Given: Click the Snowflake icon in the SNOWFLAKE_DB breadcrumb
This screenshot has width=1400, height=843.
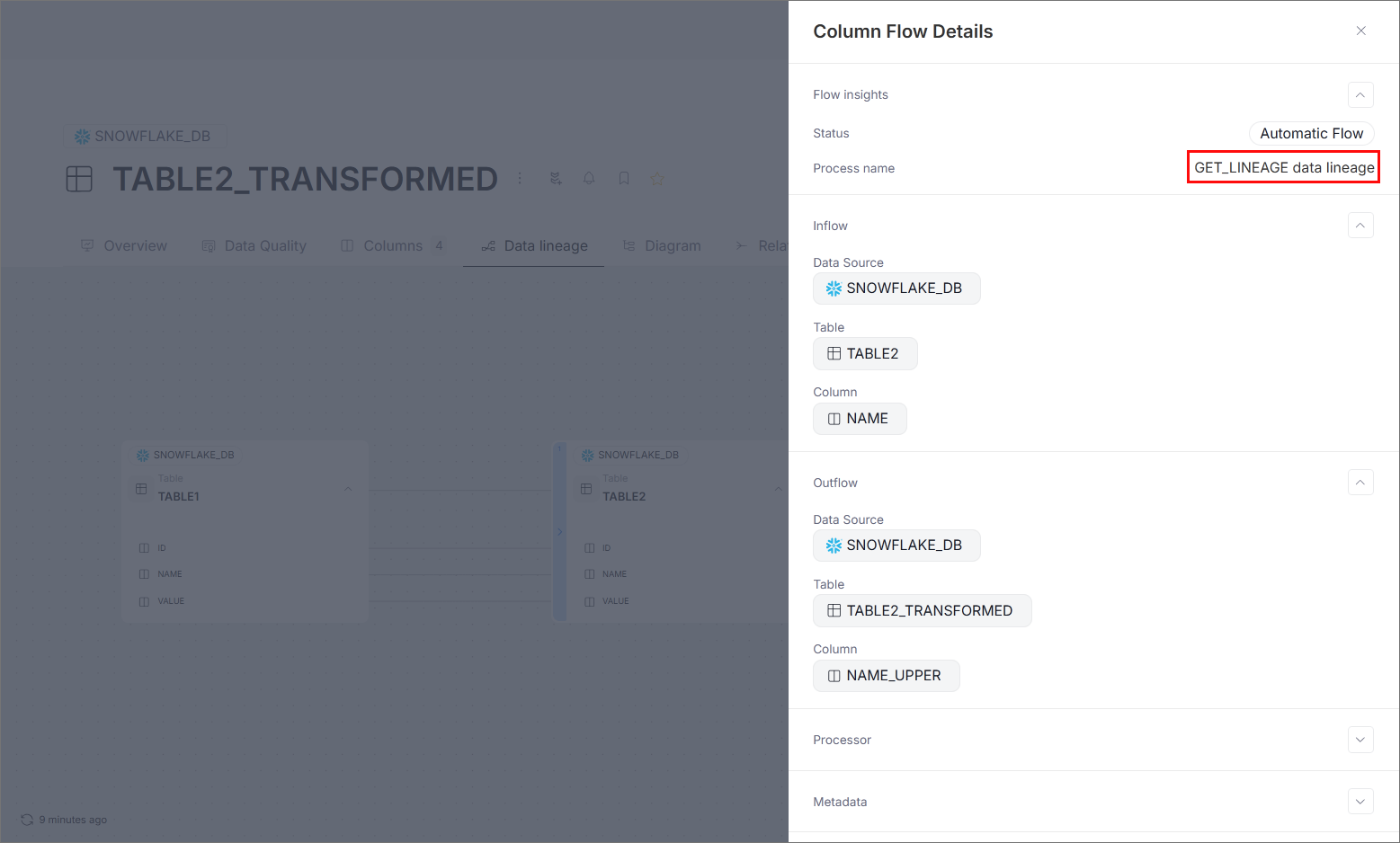Looking at the screenshot, I should 82,136.
